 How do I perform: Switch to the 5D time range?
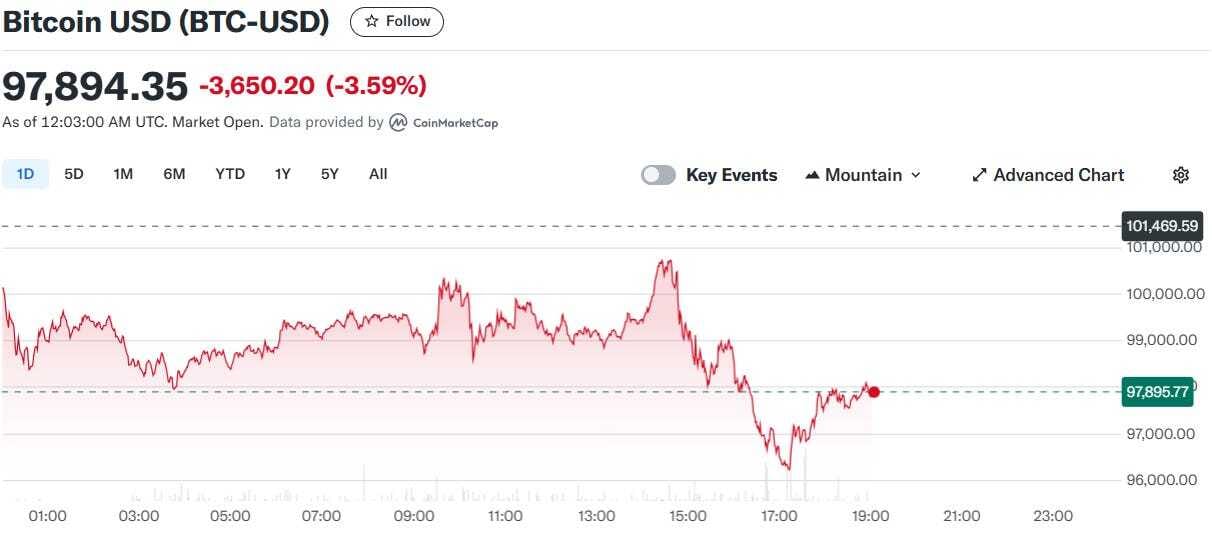74,174
